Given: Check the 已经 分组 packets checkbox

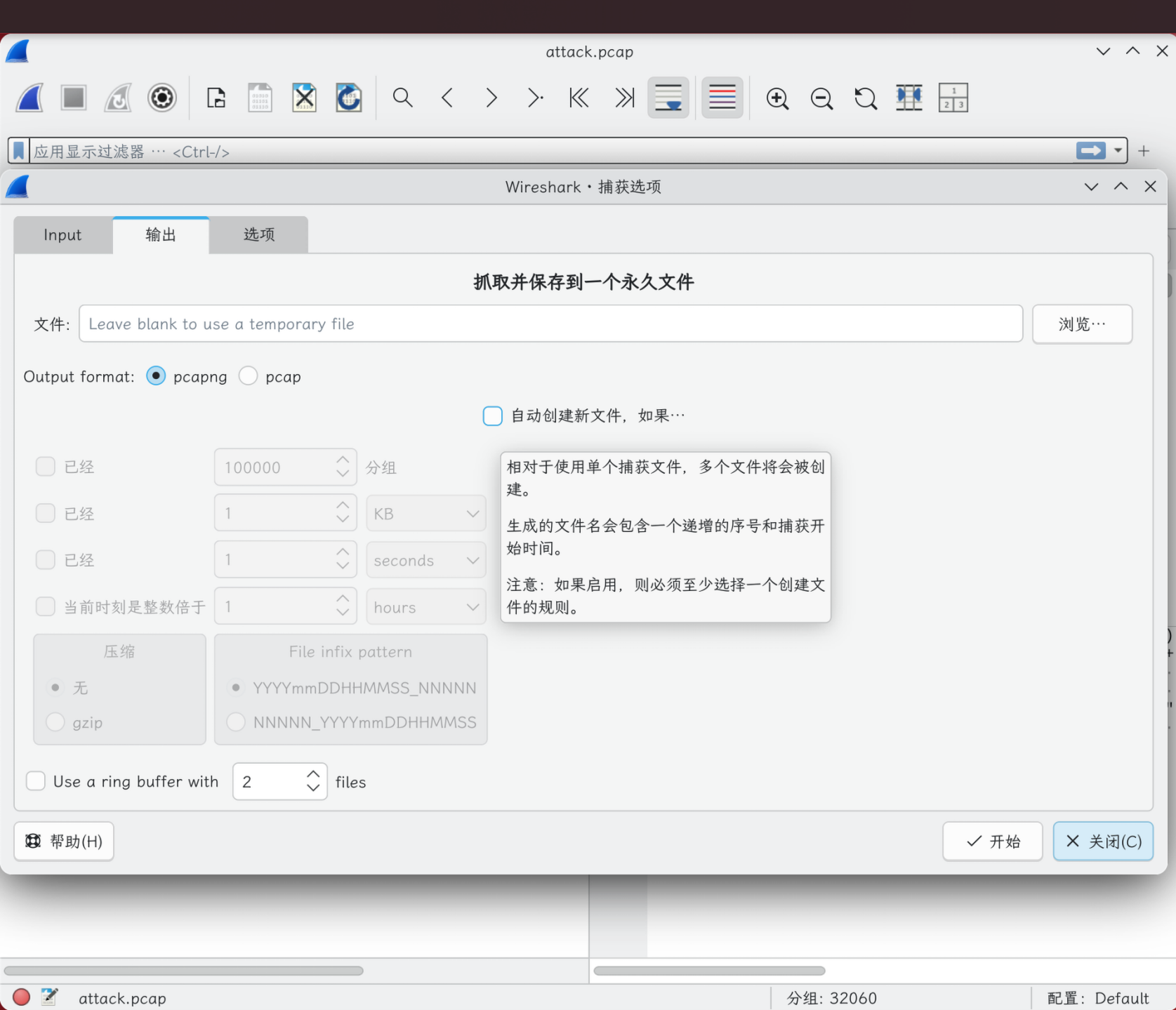Looking at the screenshot, I should [46, 467].
